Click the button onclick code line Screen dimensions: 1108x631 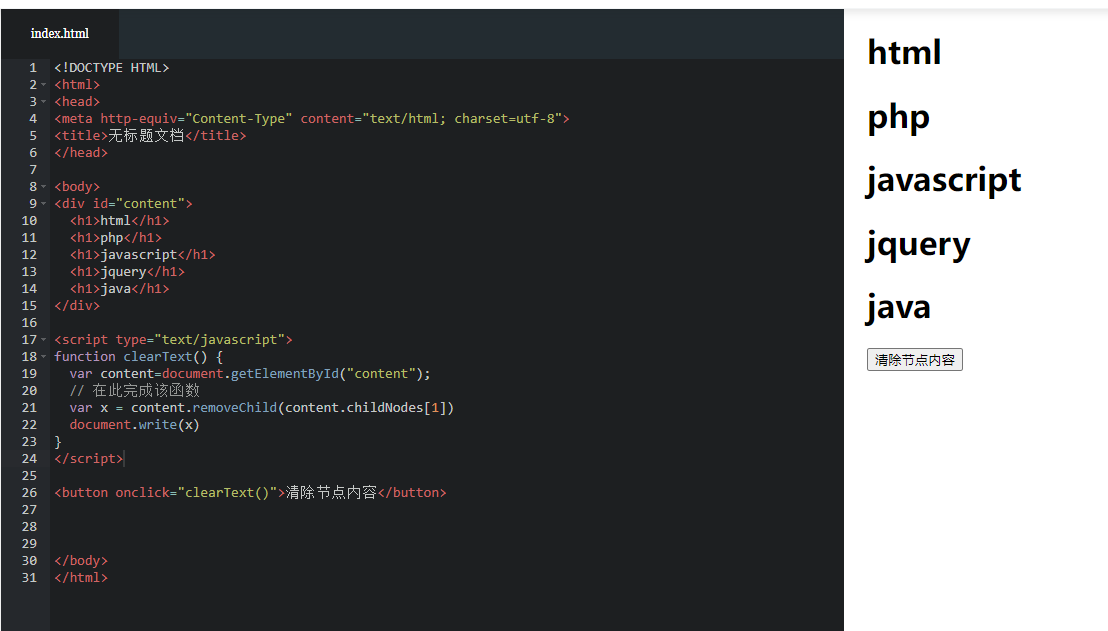[x=250, y=493]
